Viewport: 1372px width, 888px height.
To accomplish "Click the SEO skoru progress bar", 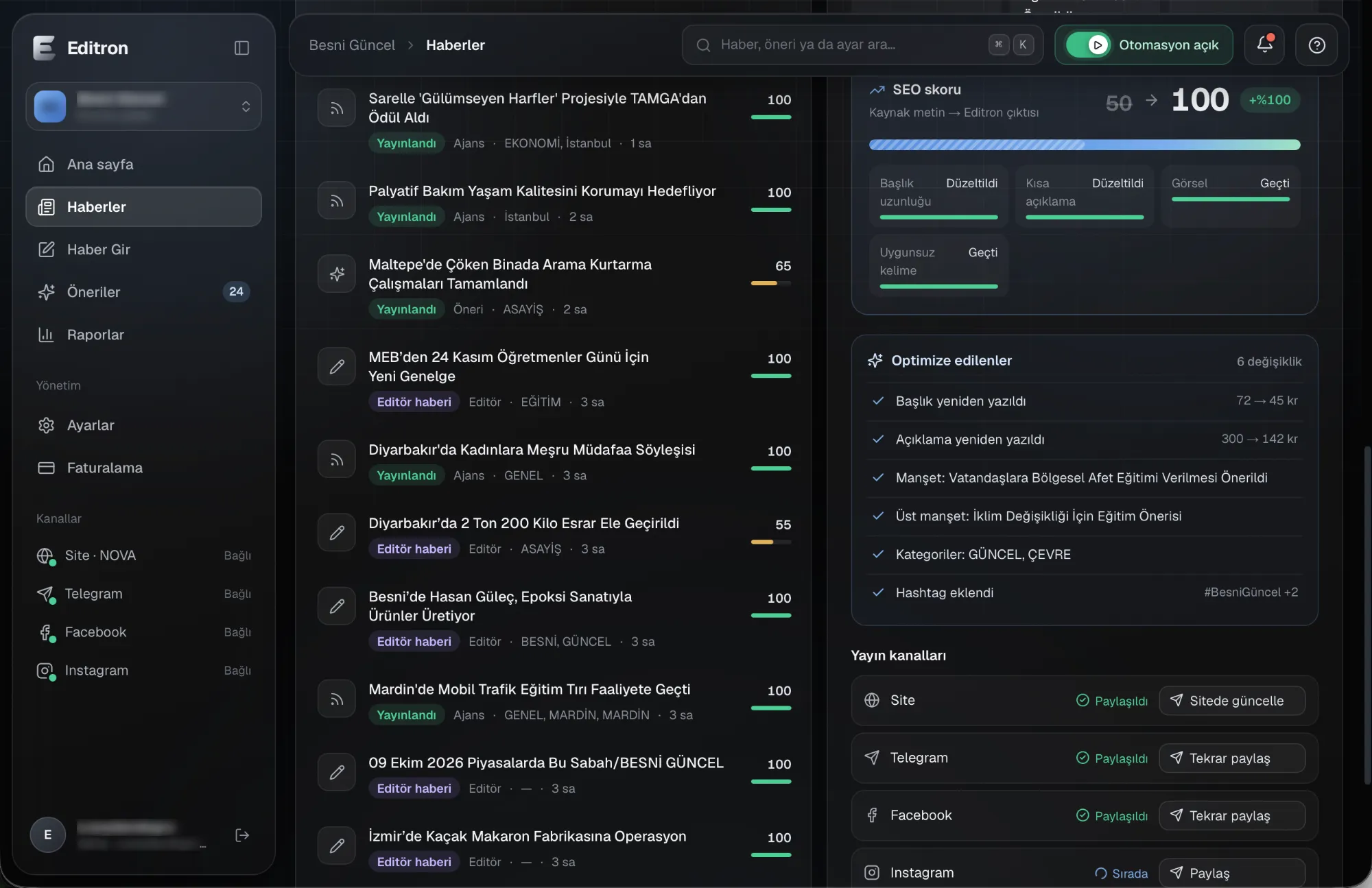I will click(x=1085, y=145).
